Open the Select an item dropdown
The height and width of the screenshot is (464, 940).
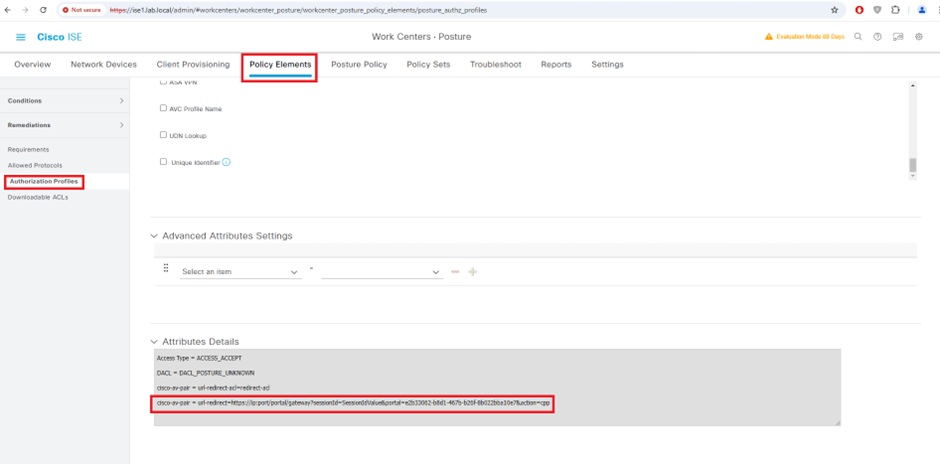[240, 272]
